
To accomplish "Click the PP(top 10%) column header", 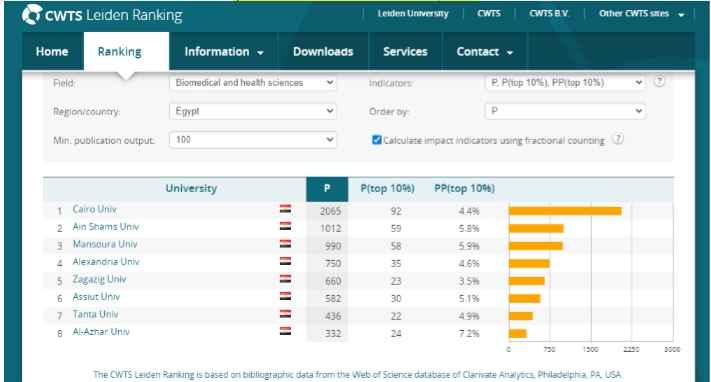I will (464, 189).
